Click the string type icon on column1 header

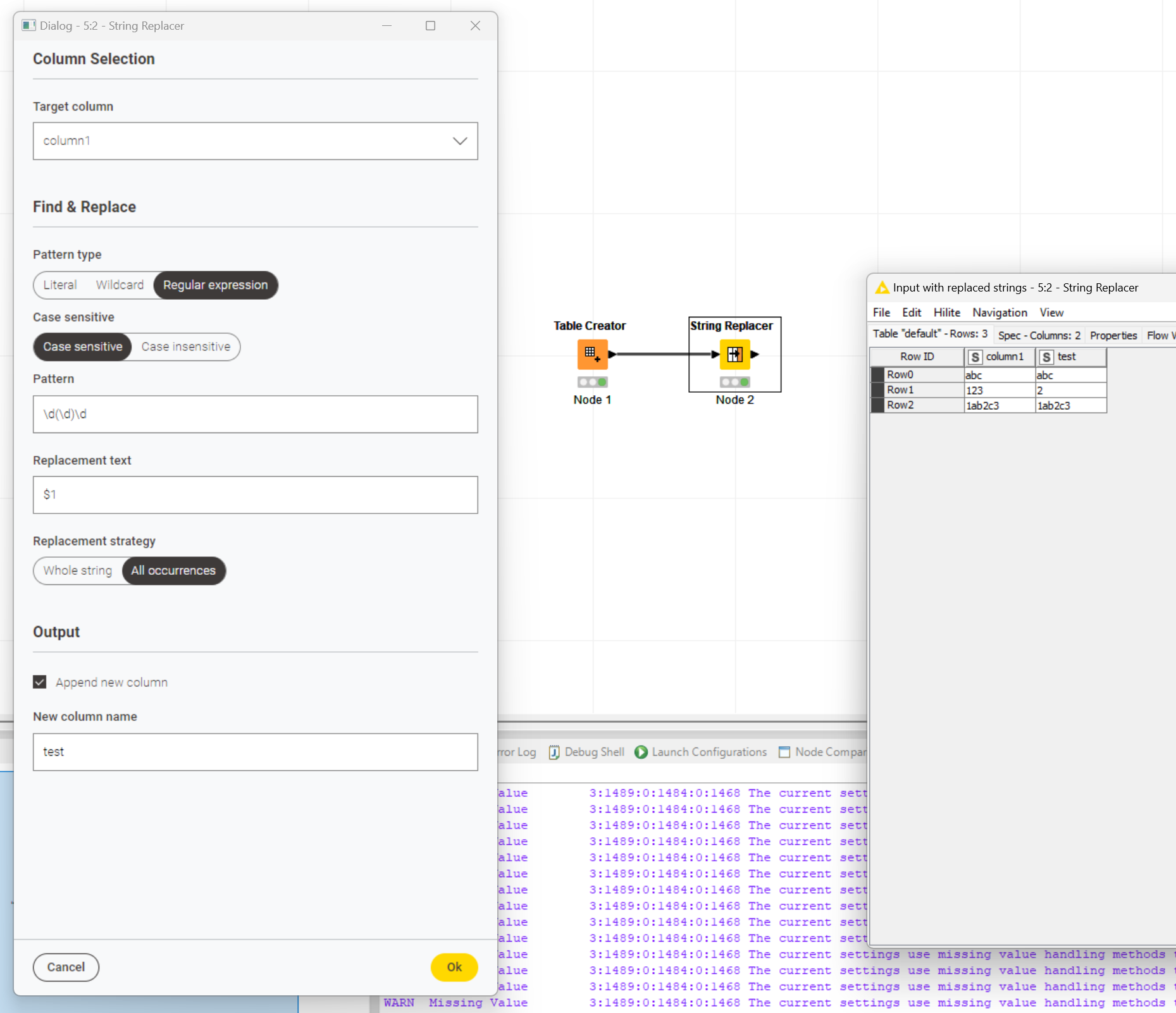[975, 357]
